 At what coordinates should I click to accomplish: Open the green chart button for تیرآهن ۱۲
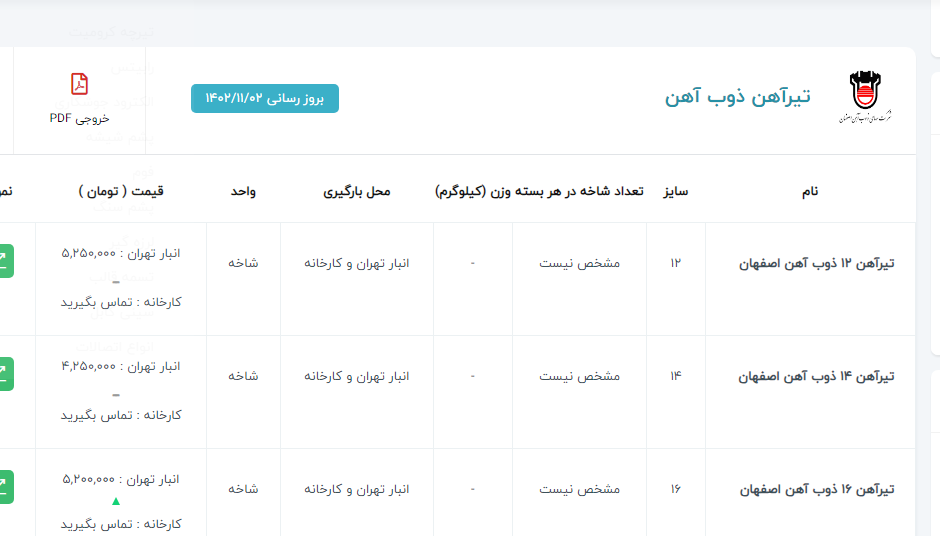click(x=6, y=261)
